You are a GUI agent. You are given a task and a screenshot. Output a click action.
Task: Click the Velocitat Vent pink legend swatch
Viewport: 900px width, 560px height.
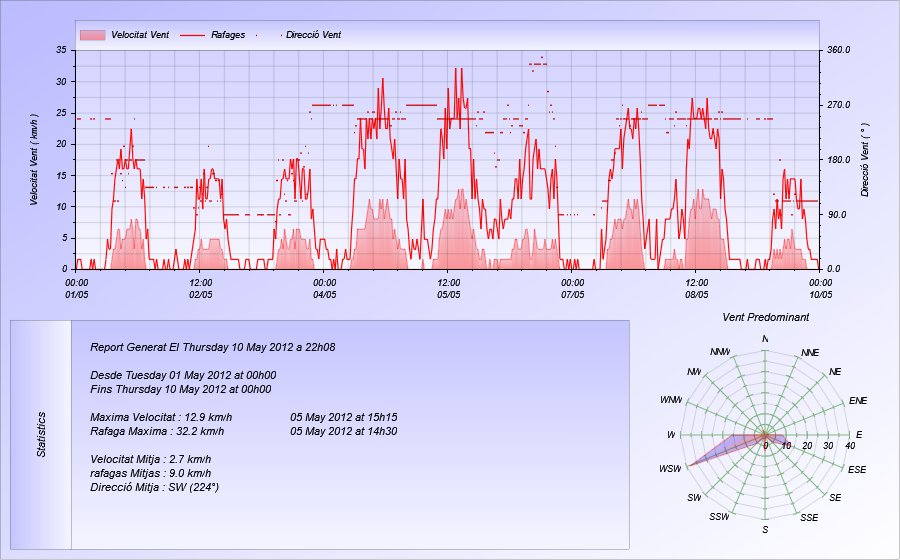(x=92, y=35)
